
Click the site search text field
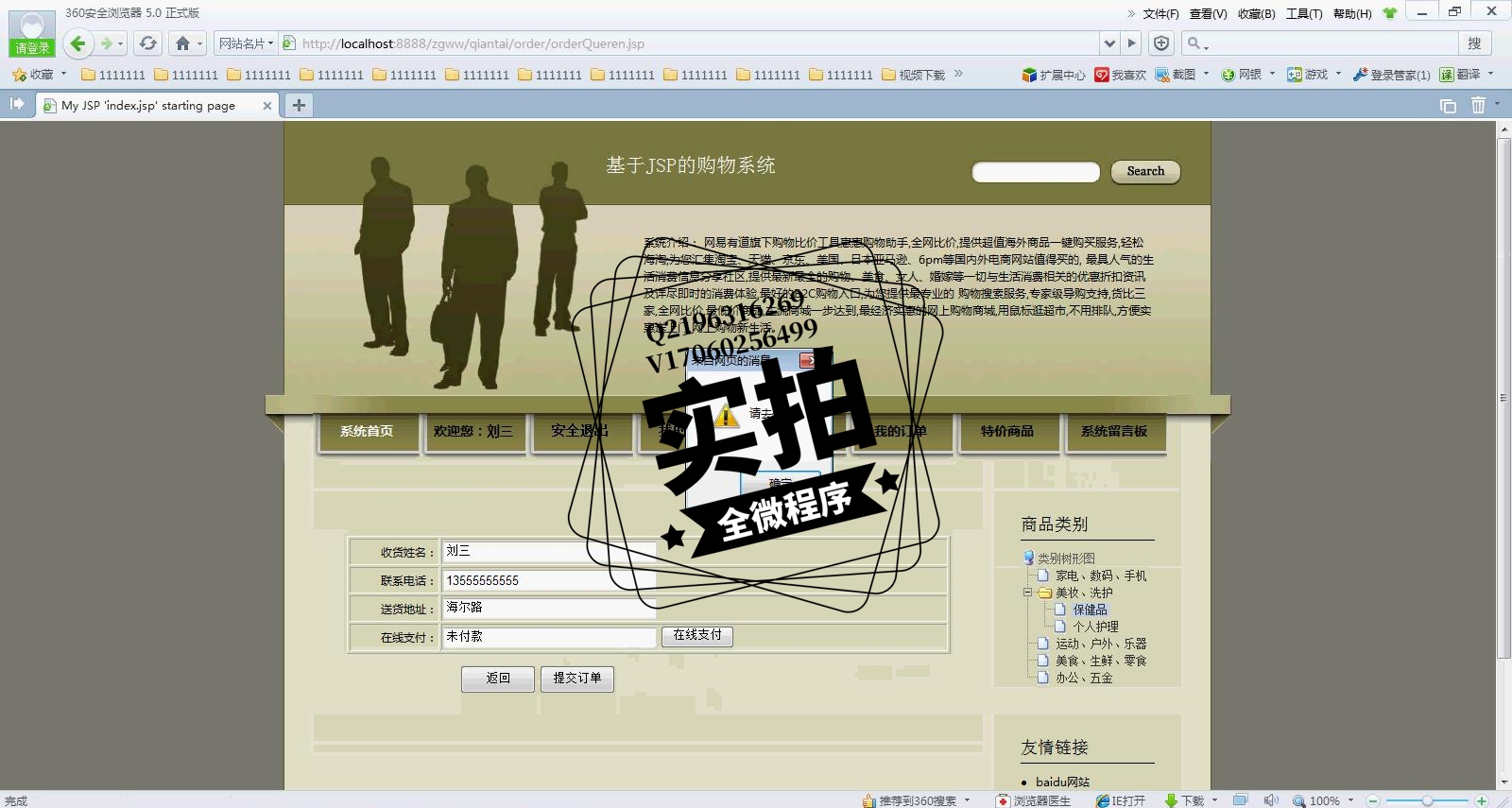tap(1036, 172)
